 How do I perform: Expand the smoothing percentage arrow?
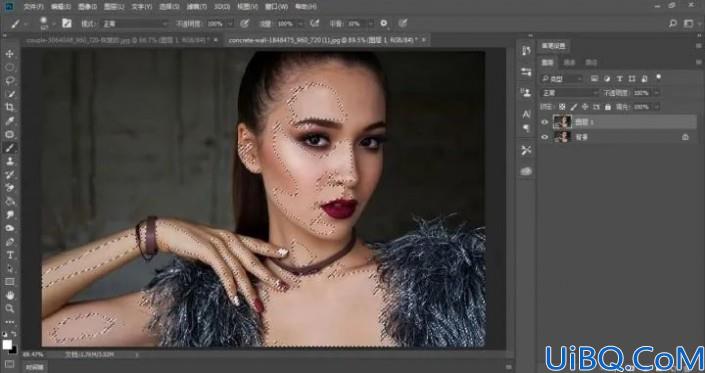(x=371, y=23)
